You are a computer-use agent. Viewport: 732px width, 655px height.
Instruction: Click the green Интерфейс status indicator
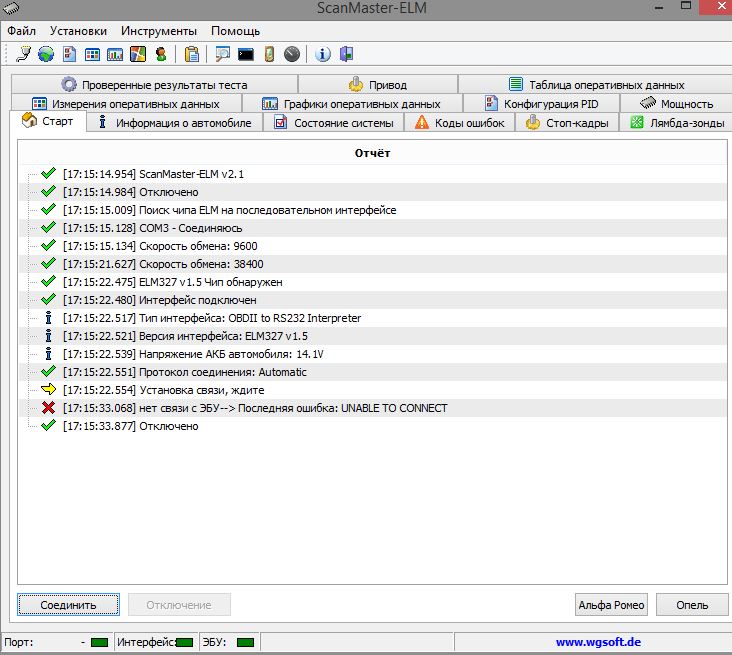tap(184, 642)
